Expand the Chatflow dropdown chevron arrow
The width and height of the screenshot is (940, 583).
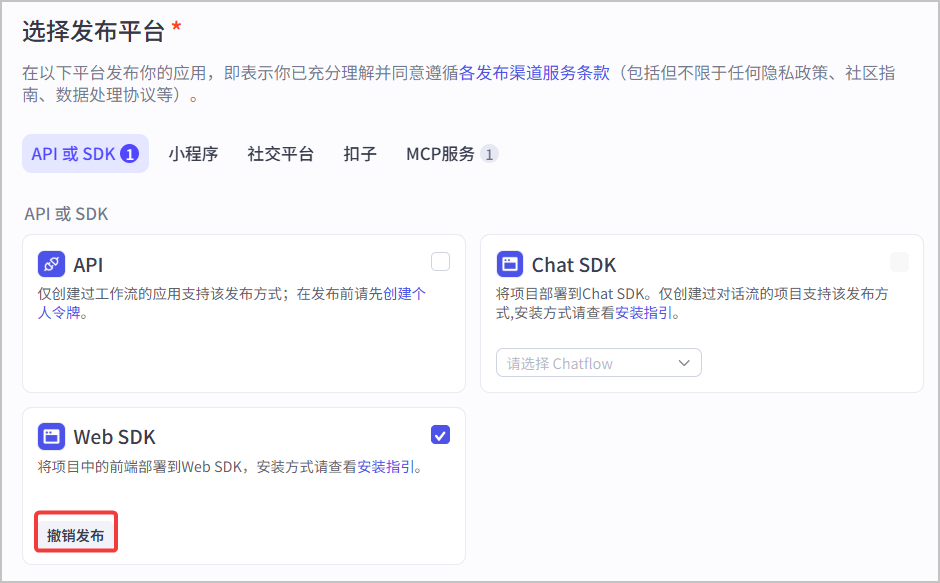[x=684, y=363]
